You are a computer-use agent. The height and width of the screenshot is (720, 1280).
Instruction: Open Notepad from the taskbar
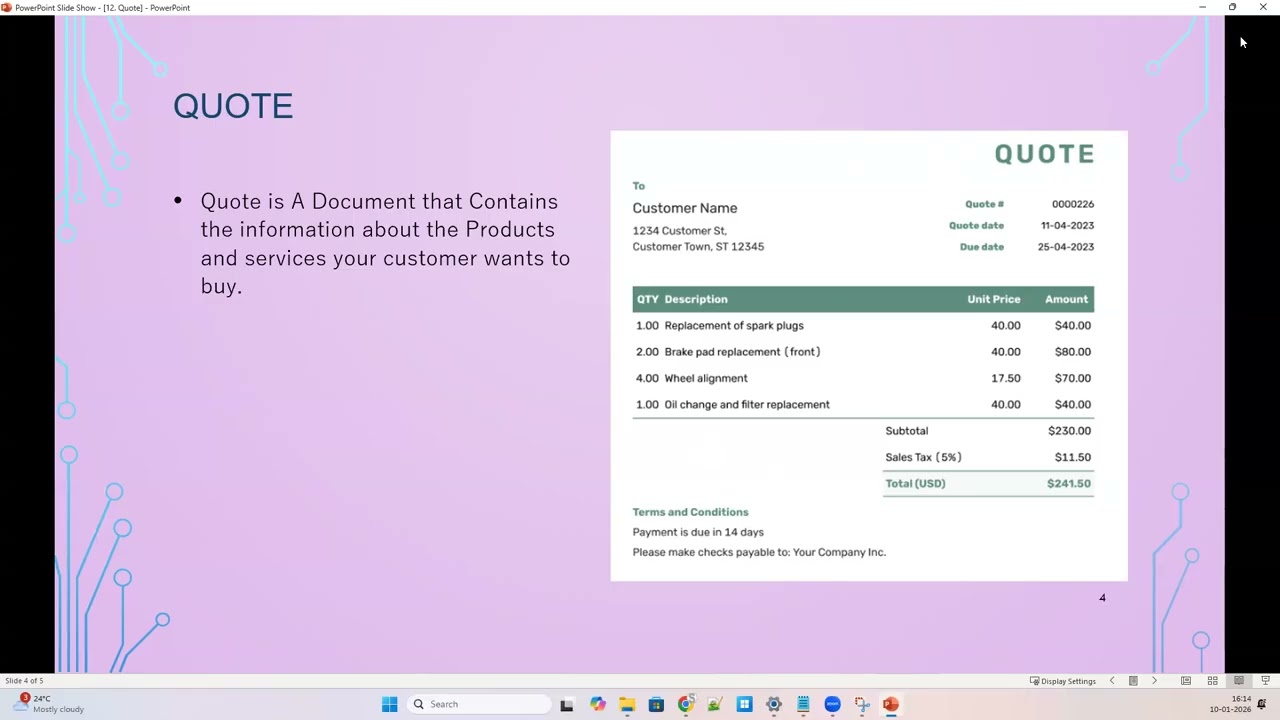coord(803,704)
